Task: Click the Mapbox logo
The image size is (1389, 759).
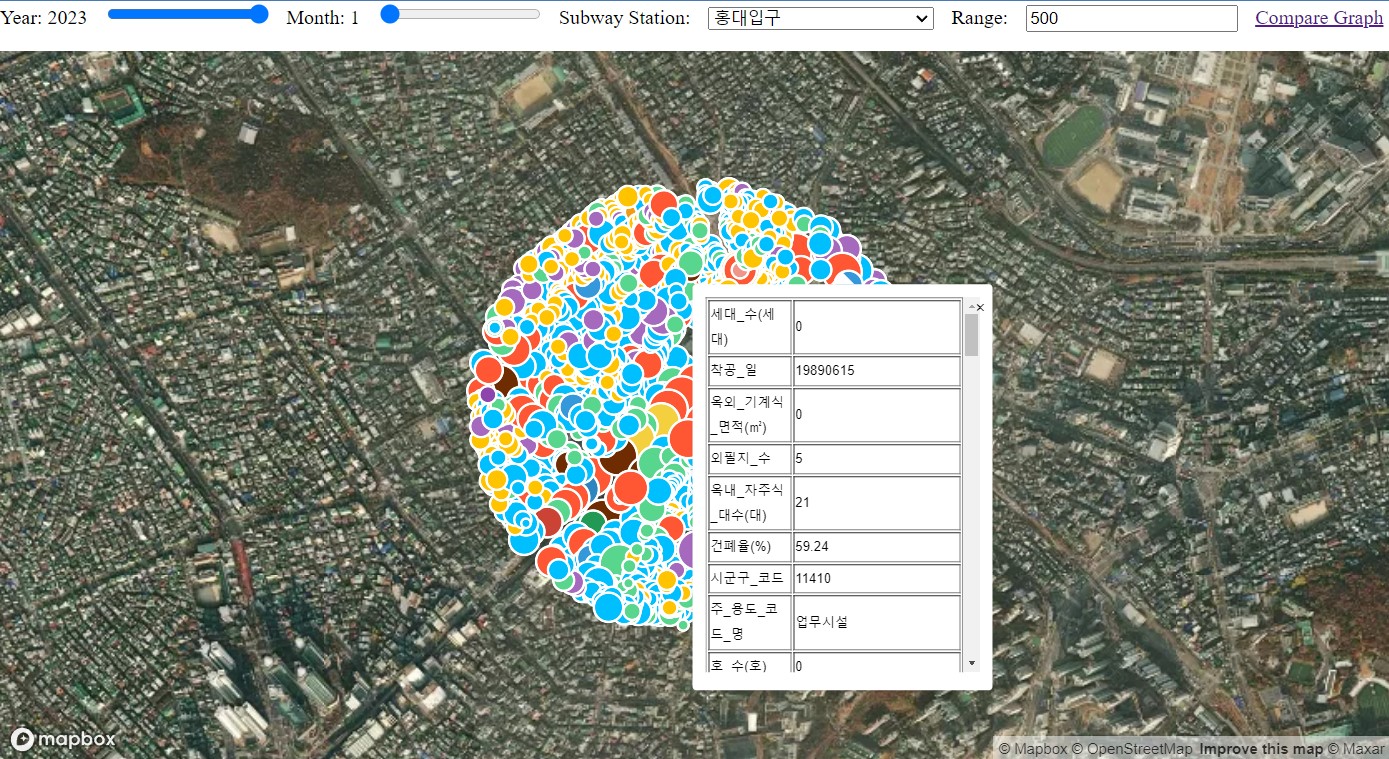Action: click(x=63, y=739)
